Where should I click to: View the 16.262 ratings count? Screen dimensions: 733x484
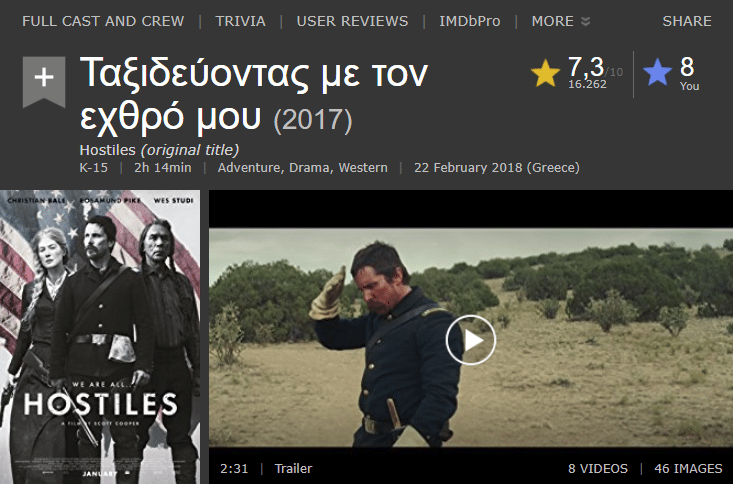[587, 84]
